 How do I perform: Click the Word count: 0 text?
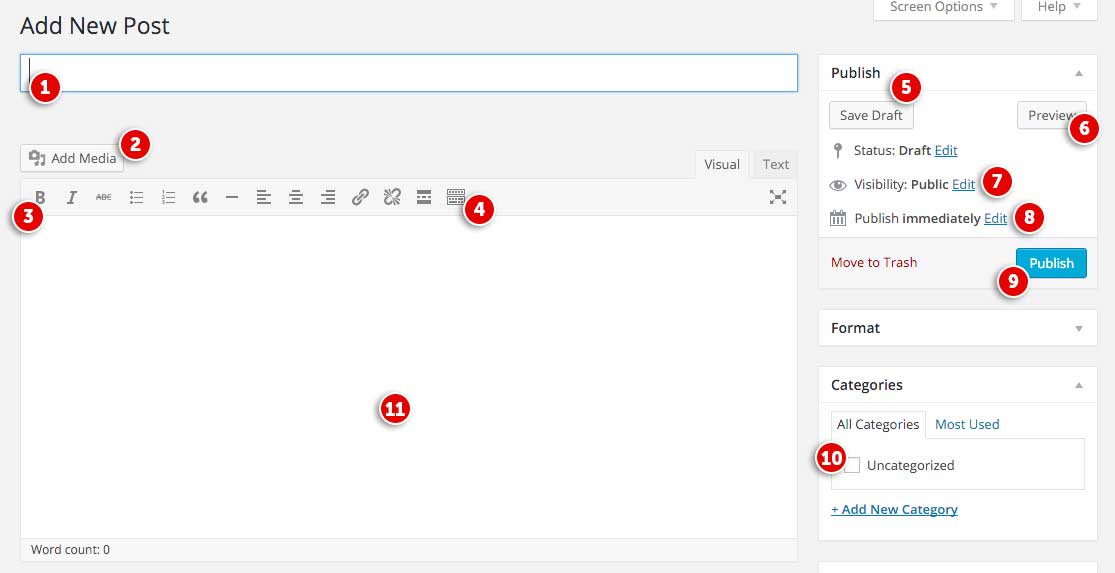coord(70,550)
